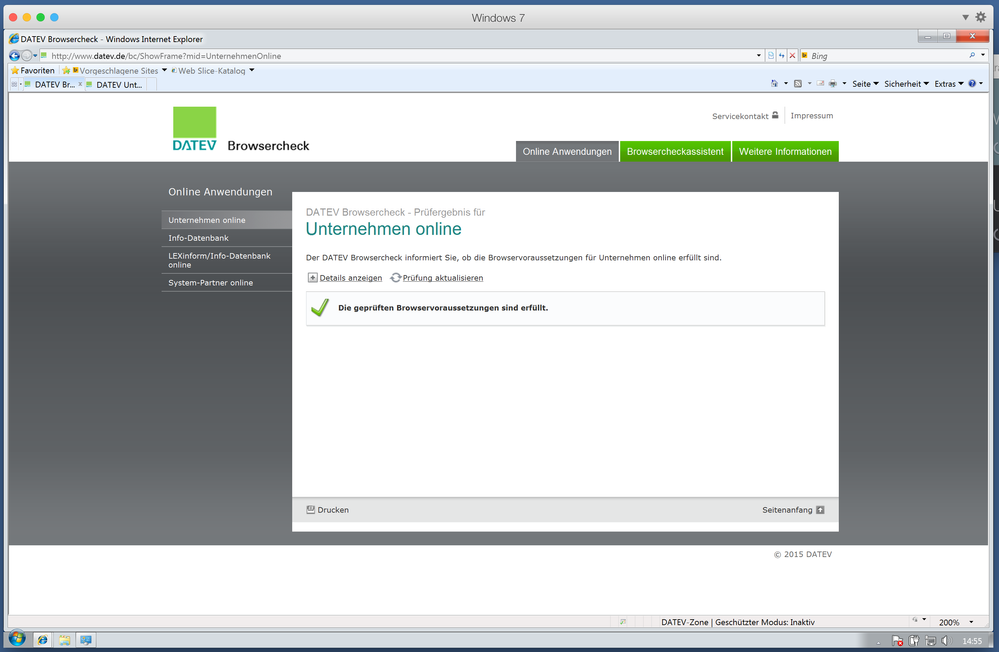The image size is (999, 652).
Task: Click the Drucken printer icon
Action: [311, 510]
